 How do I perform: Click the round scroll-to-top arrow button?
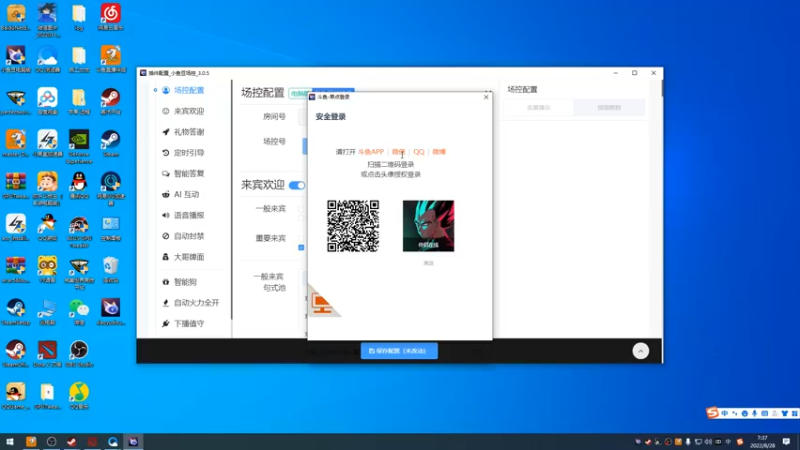coord(640,351)
